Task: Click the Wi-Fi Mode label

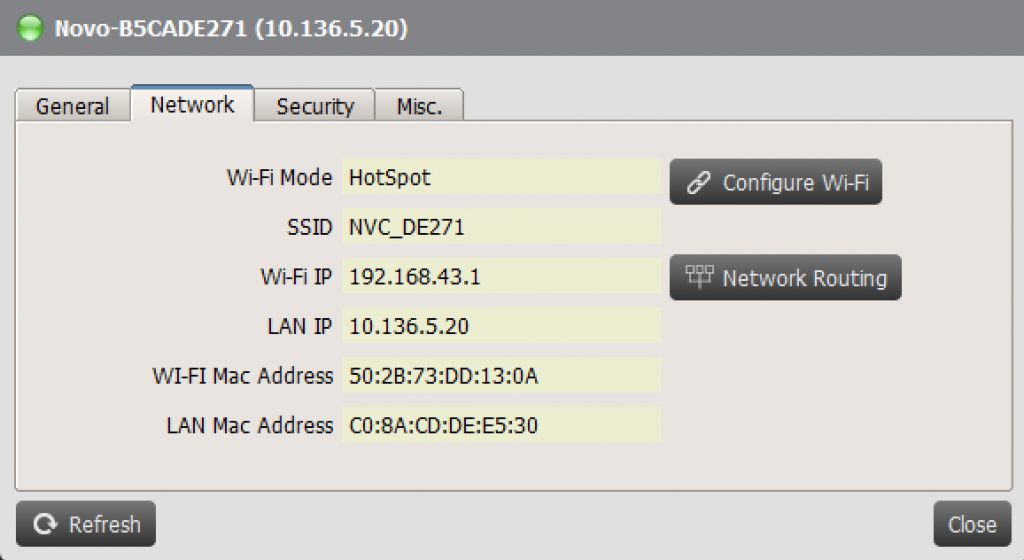Action: click(280, 178)
